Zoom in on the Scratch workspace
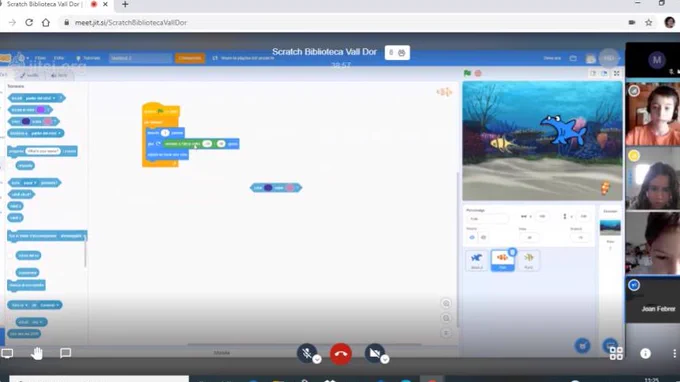This screenshot has height=382, width=680. pyautogui.click(x=446, y=304)
